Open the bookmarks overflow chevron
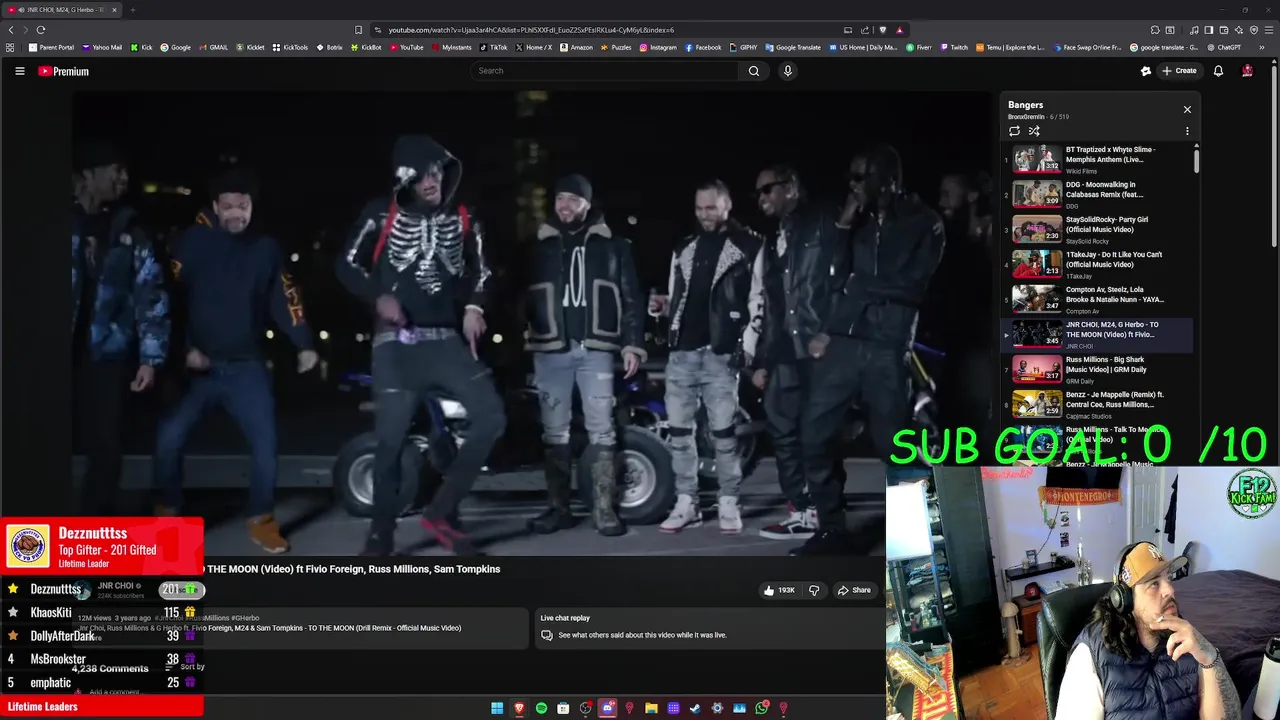The height and width of the screenshot is (720, 1280). pos(1262,47)
